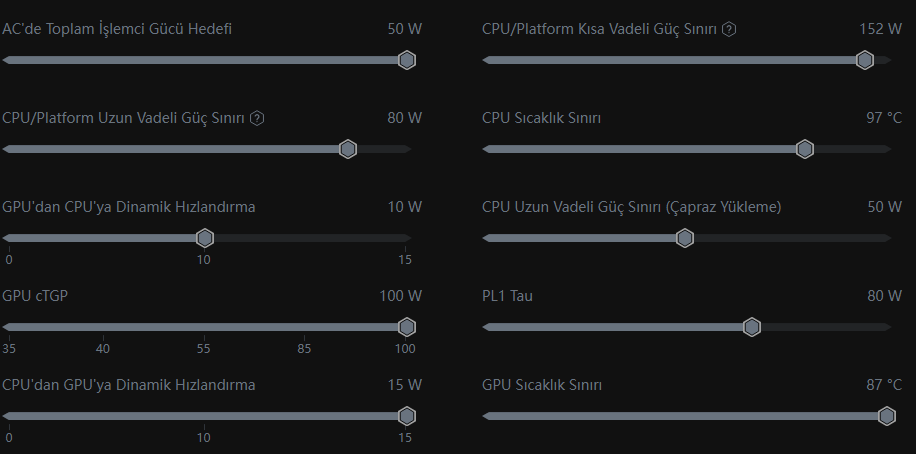This screenshot has height=454, width=916.
Task: Click the PL1 Tau slider handle
Action: pos(752,327)
